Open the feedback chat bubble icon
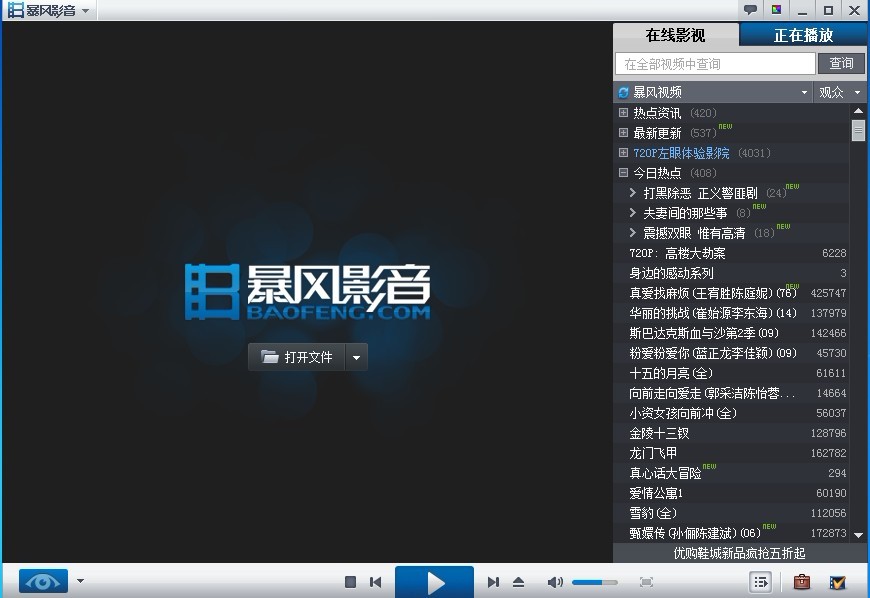This screenshot has height=598, width=870. 750,10
